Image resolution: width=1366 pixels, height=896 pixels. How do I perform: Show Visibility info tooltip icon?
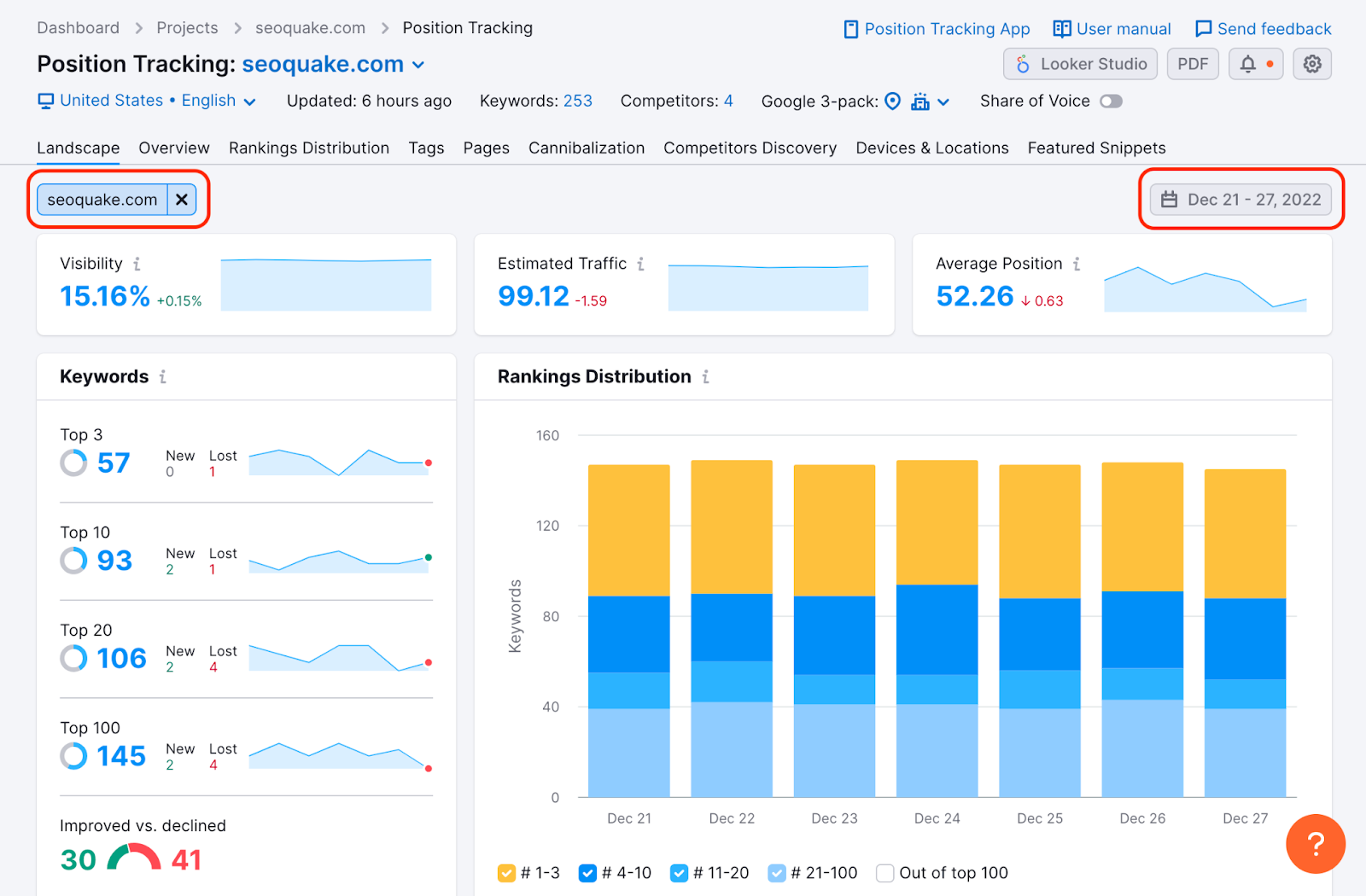pos(137,264)
